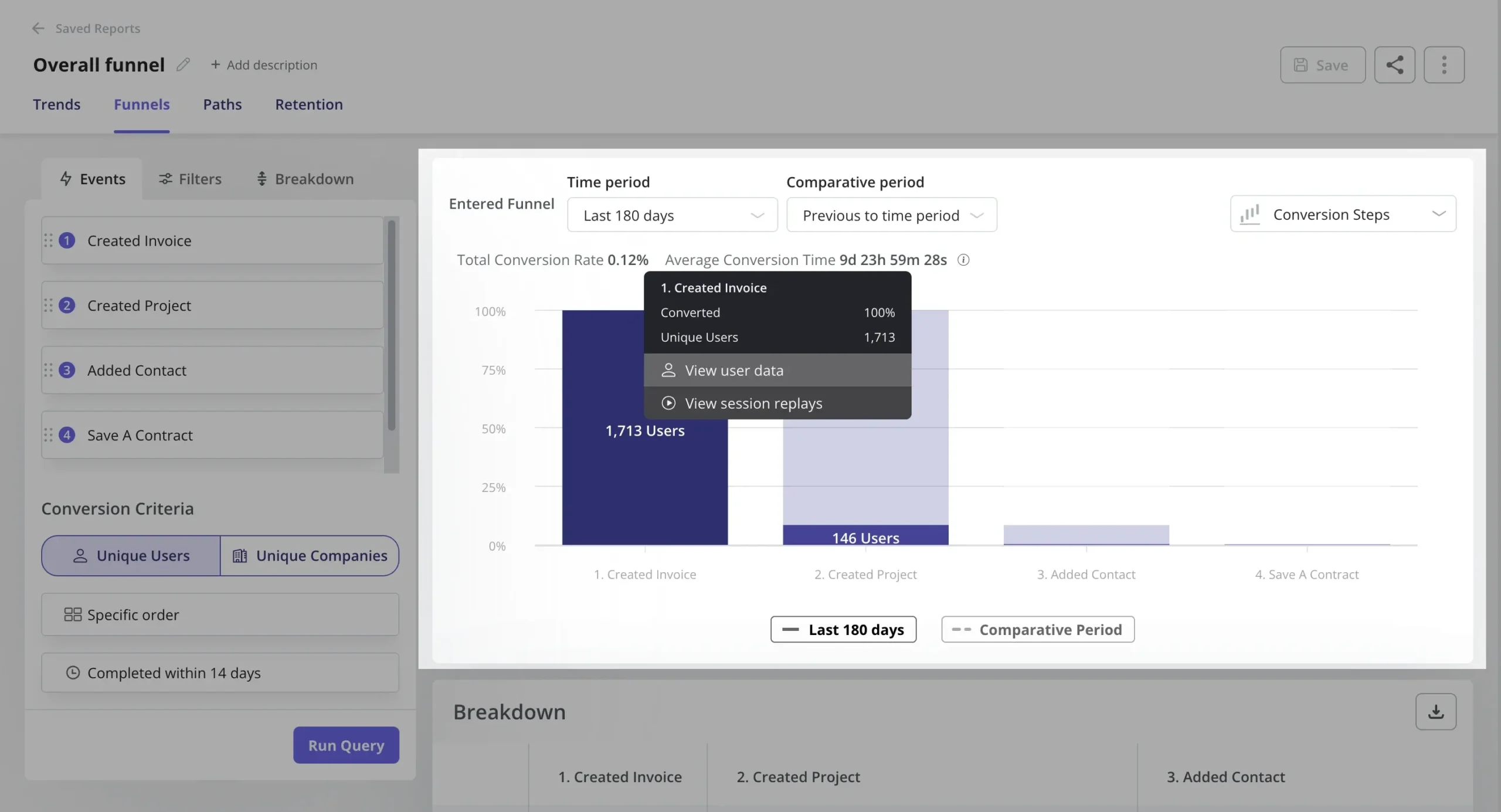Expand the Conversion Steps dropdown
Screen dimensions: 1501x812
pos(1343,214)
